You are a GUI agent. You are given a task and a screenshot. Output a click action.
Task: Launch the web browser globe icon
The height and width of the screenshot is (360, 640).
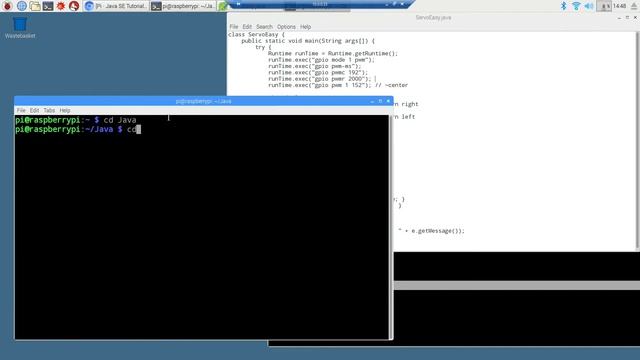pyautogui.click(x=22, y=6)
